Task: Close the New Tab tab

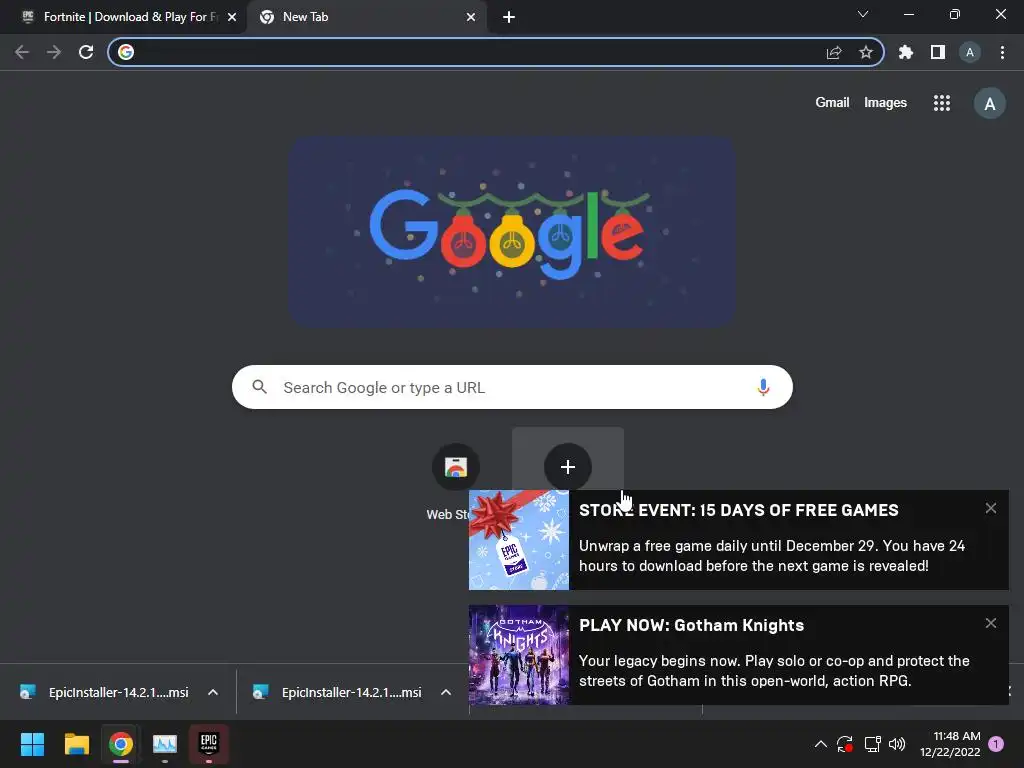Action: click(x=471, y=17)
